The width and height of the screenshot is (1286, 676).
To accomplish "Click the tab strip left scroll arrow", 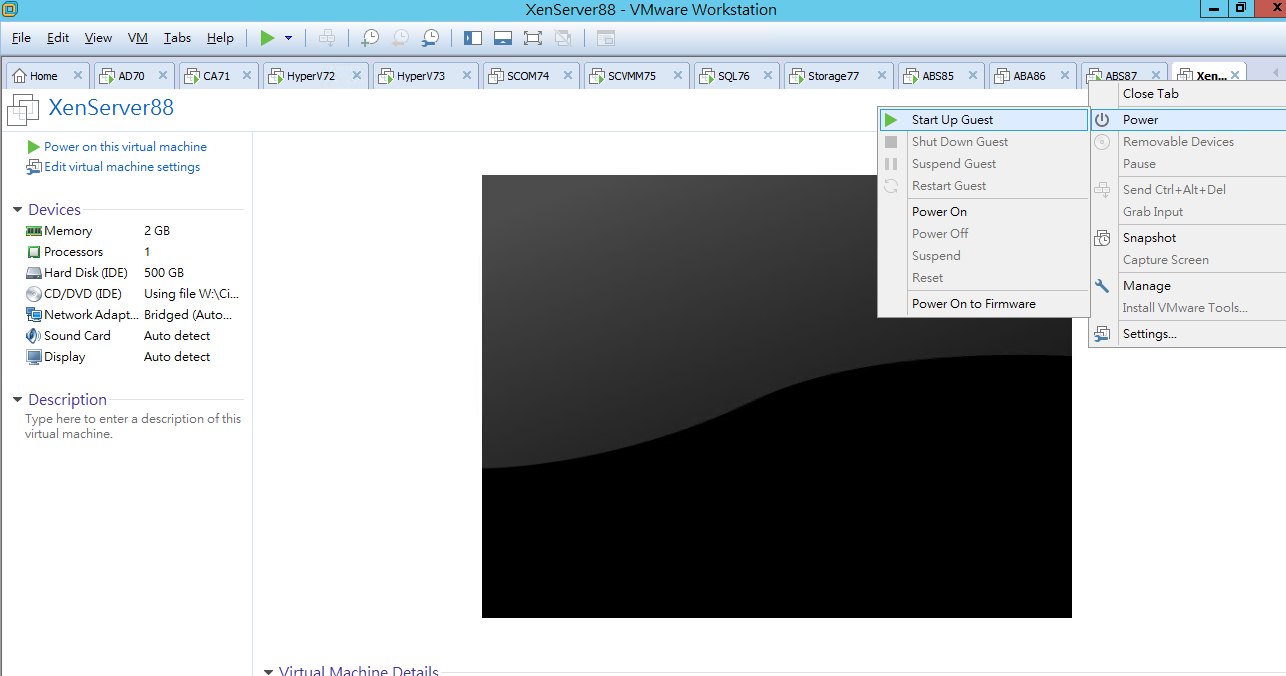I will click(1275, 74).
